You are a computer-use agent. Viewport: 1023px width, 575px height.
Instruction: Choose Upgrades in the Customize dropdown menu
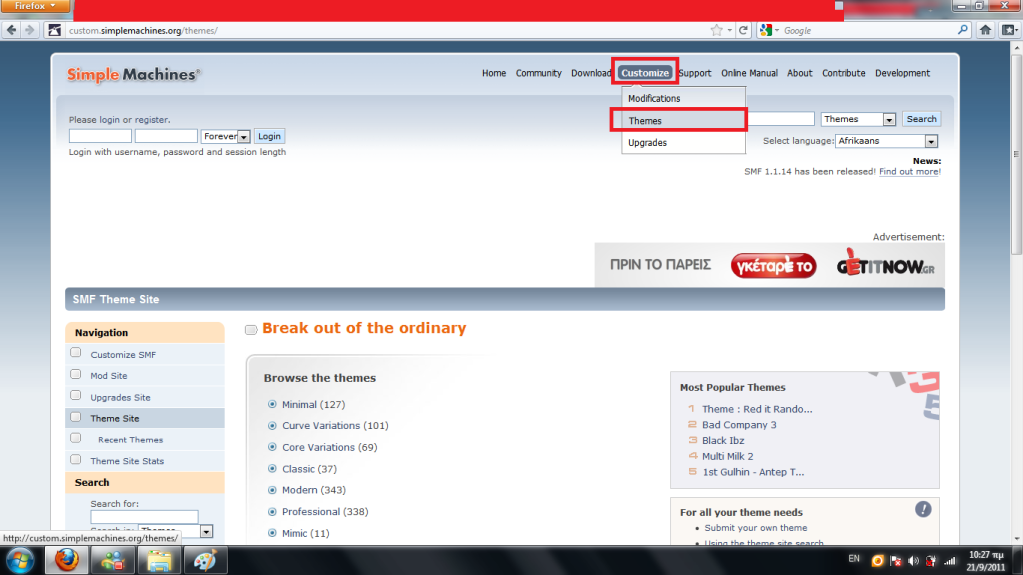coord(647,143)
